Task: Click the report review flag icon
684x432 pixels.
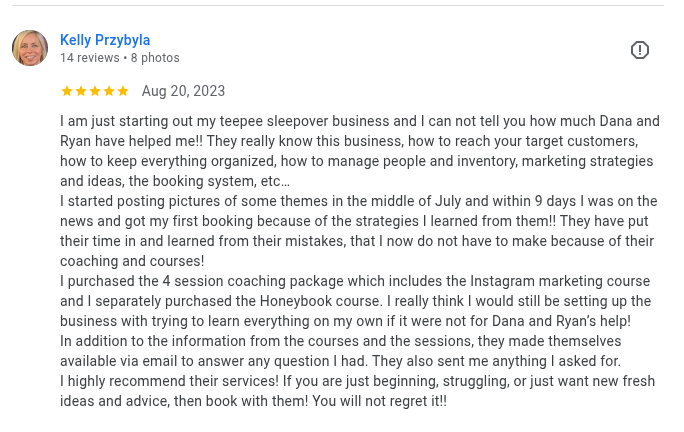Action: [x=640, y=50]
